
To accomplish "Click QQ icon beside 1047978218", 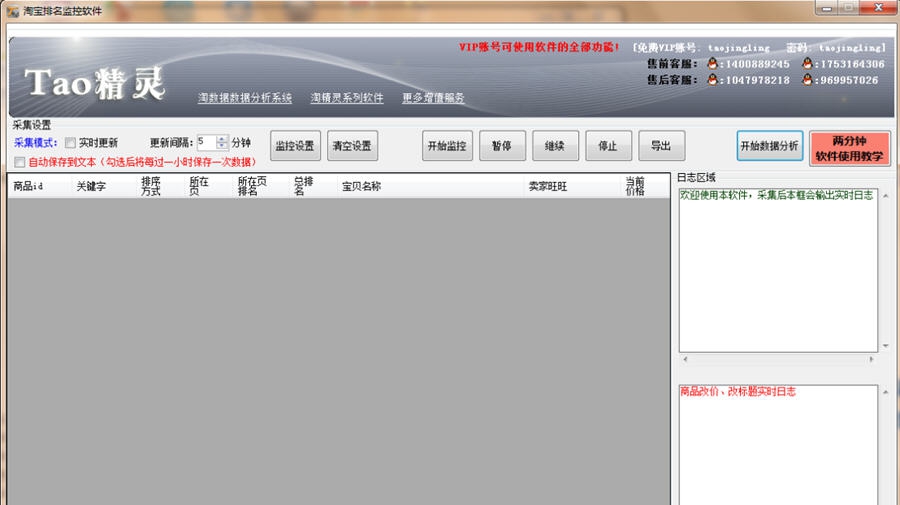I will (x=712, y=80).
